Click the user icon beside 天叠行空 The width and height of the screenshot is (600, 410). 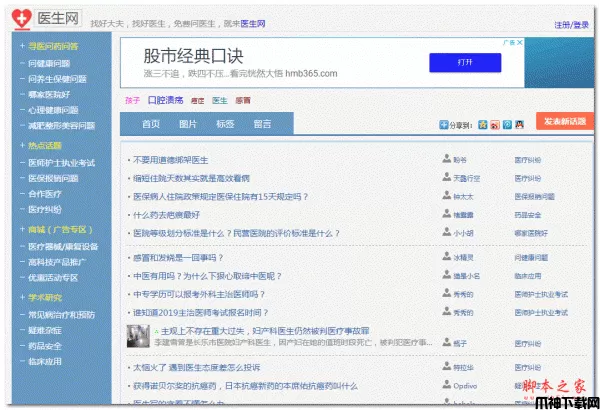point(446,178)
